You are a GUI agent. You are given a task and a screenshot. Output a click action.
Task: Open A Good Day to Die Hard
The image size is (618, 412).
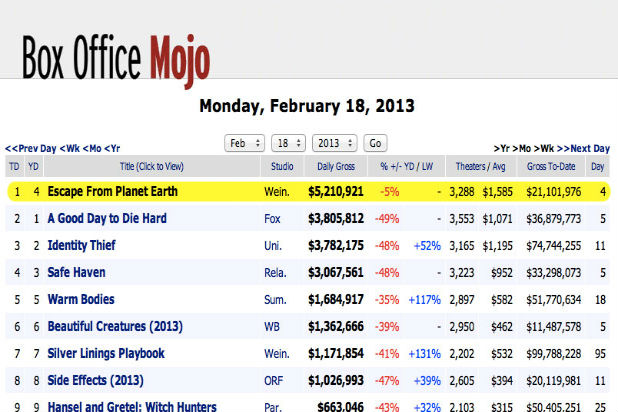coord(107,218)
